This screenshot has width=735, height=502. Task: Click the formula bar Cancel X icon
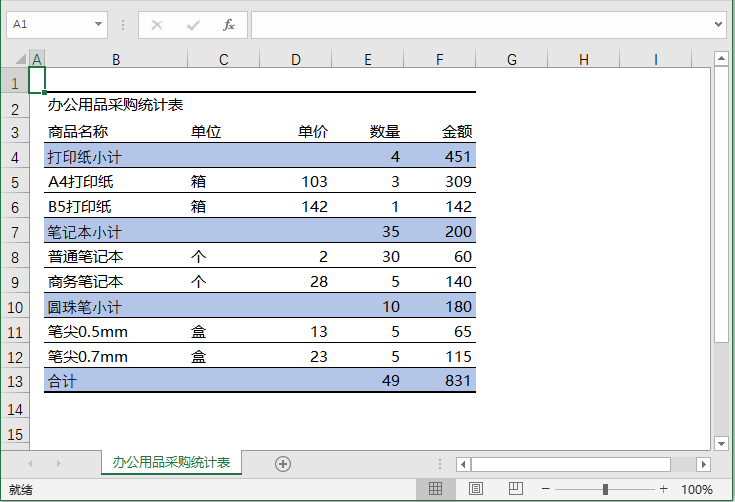pos(157,25)
